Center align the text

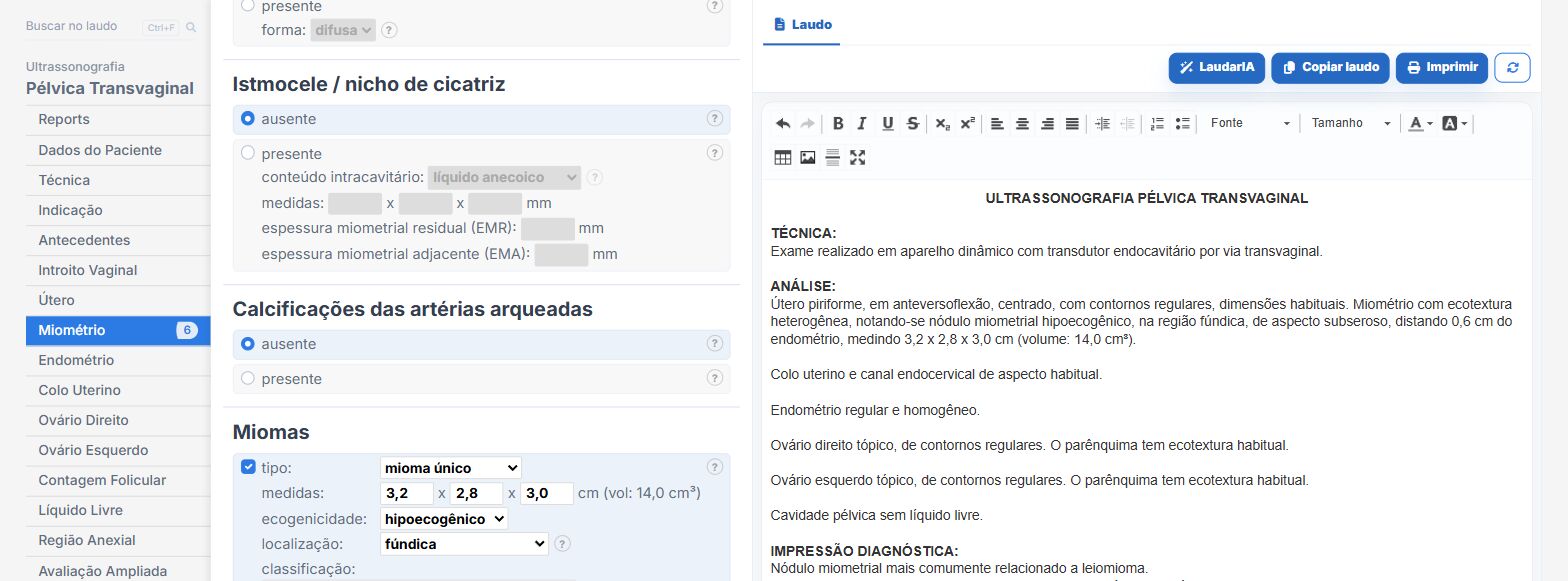click(x=1022, y=124)
